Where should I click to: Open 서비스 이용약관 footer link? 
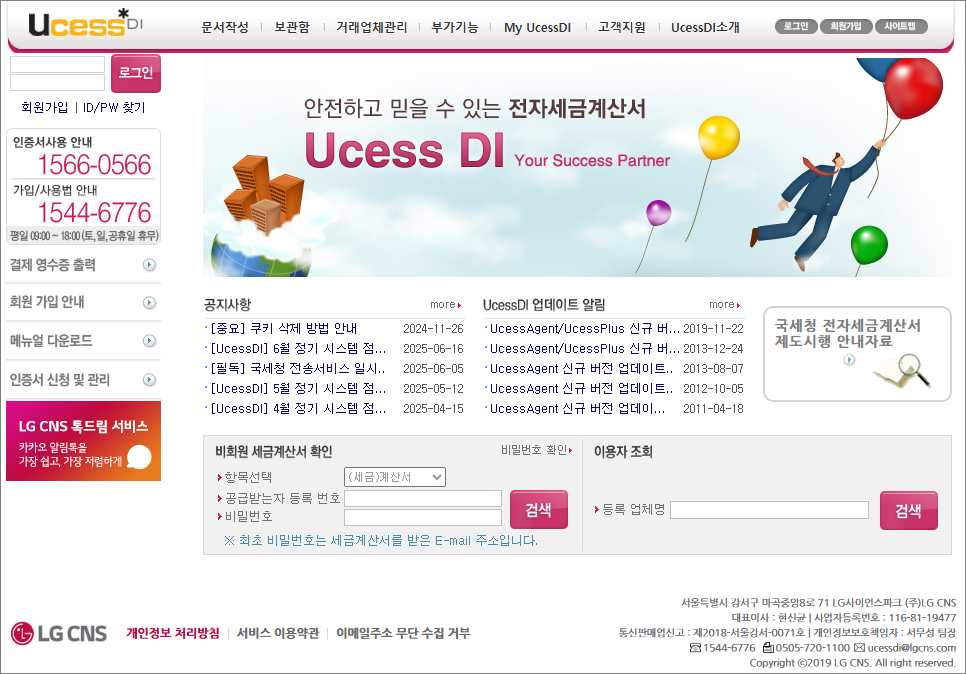point(278,633)
